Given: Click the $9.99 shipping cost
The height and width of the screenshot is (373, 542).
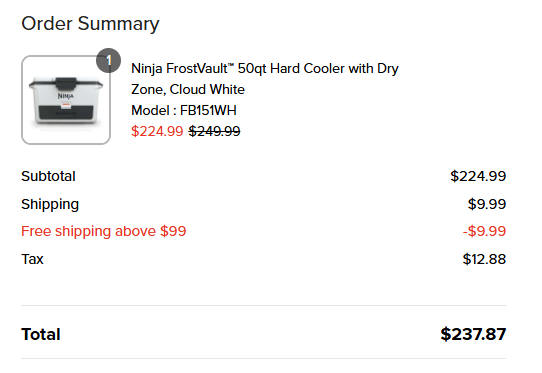Looking at the screenshot, I should click(x=487, y=204).
